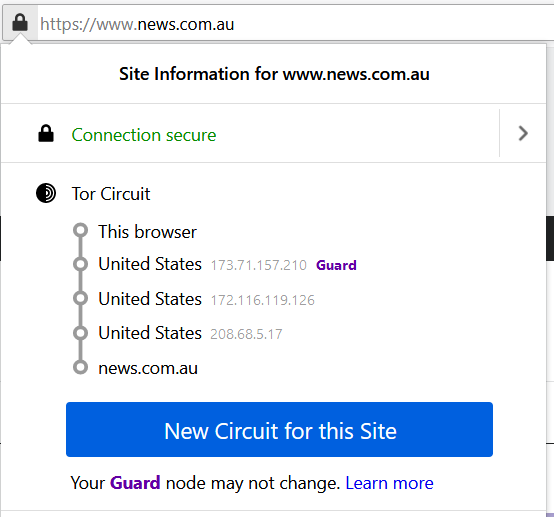The image size is (554, 517).
Task: Click the lock icon beside Connection secure
Action: click(46, 134)
